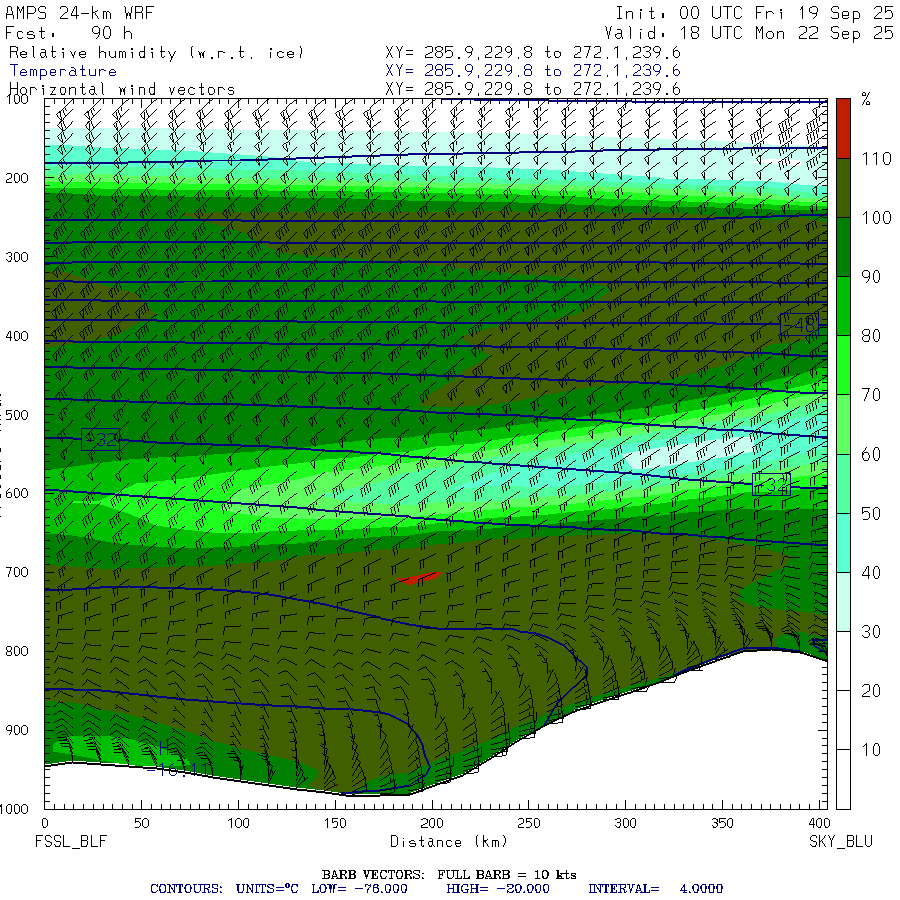Viewport: 900px width, 900px height.
Task: Click the red color swatch above 110
Action: [843, 129]
